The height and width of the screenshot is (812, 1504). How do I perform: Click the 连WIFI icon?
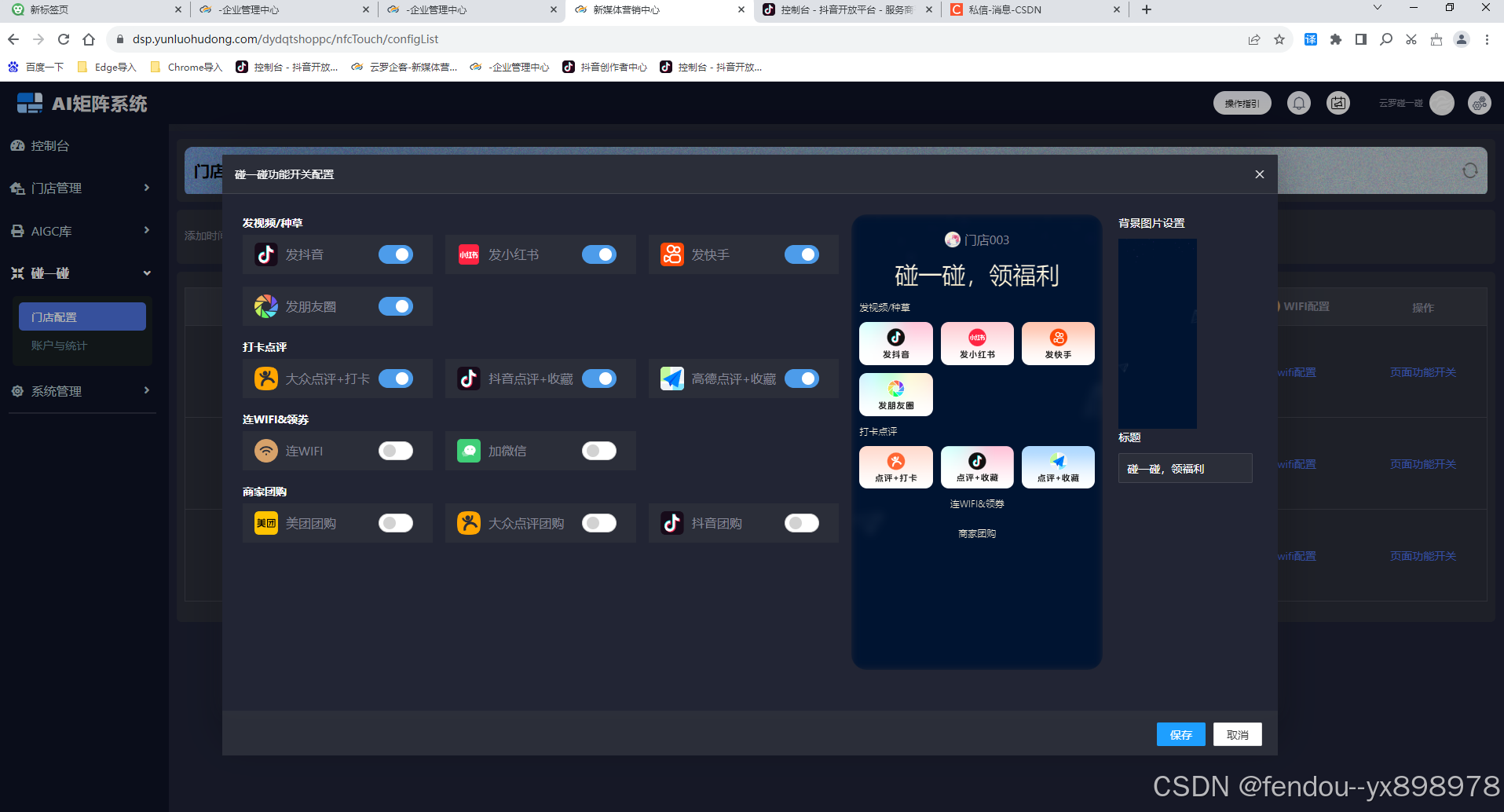[266, 451]
